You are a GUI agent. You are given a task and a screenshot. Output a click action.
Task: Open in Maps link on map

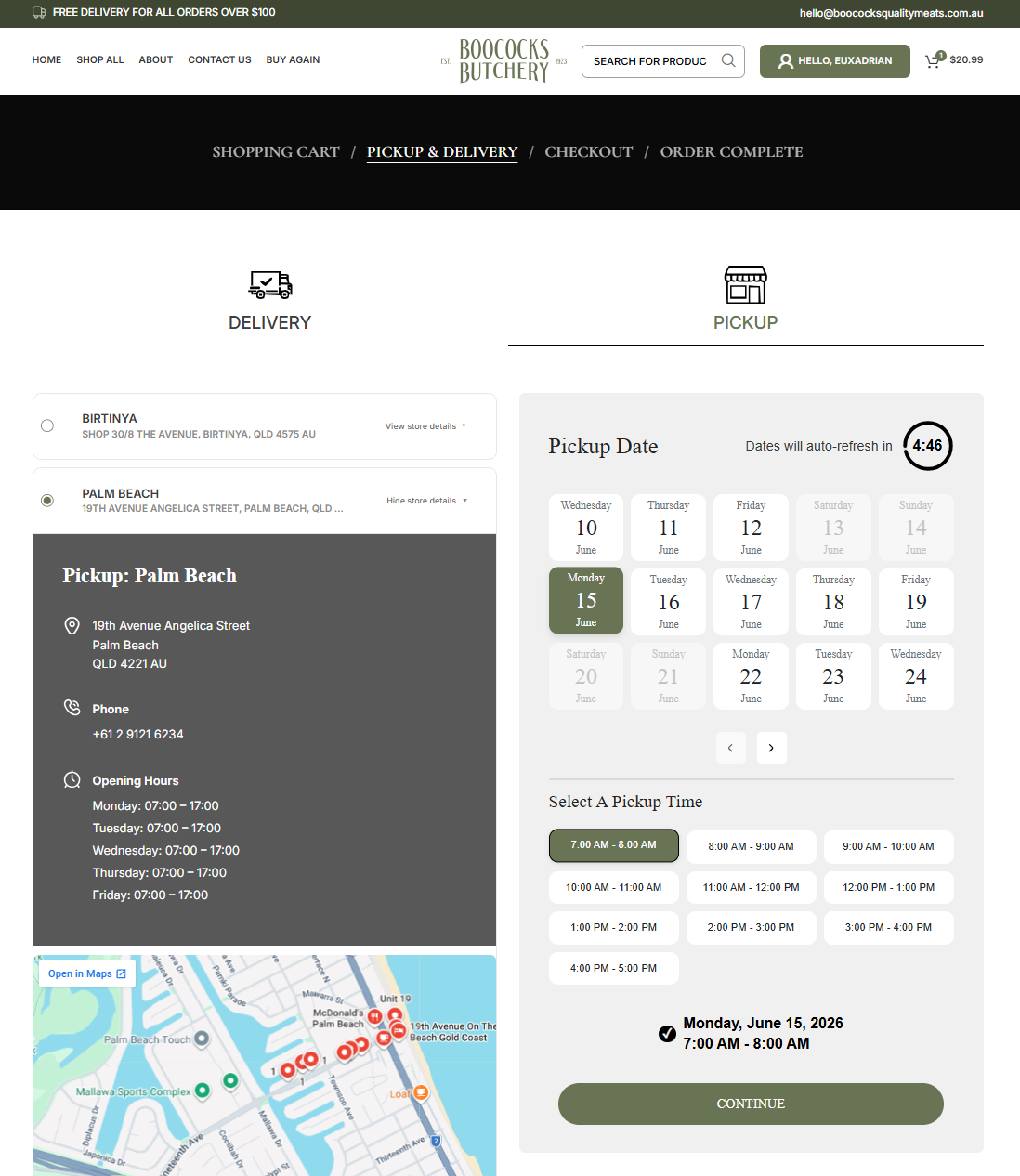click(87, 973)
